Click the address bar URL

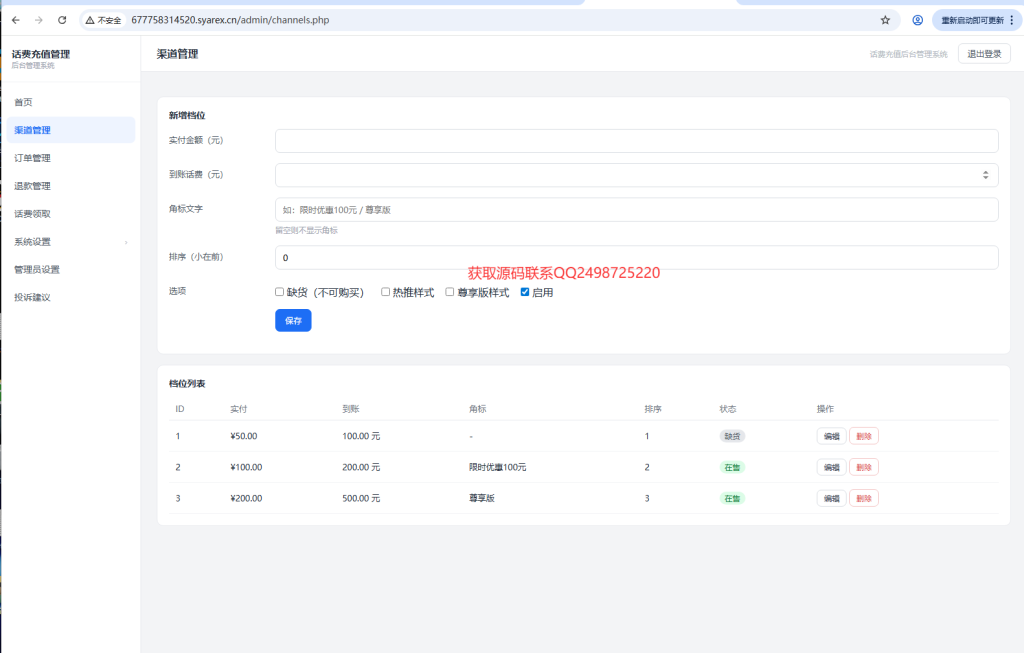pos(230,20)
